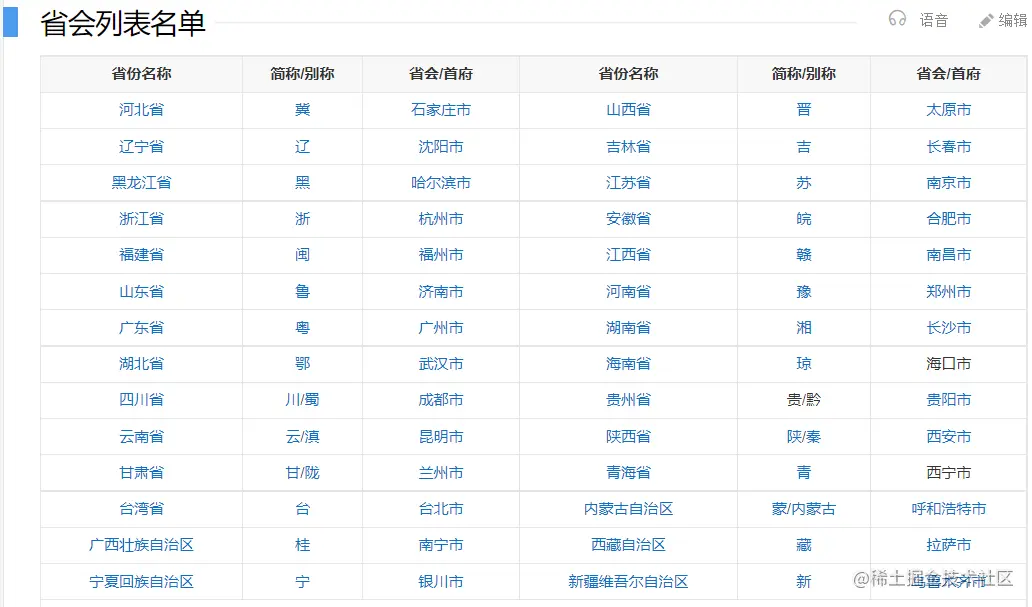Image resolution: width=1032 pixels, height=607 pixels.
Task: Click the 呼和浩特市 link
Action: [x=948, y=509]
